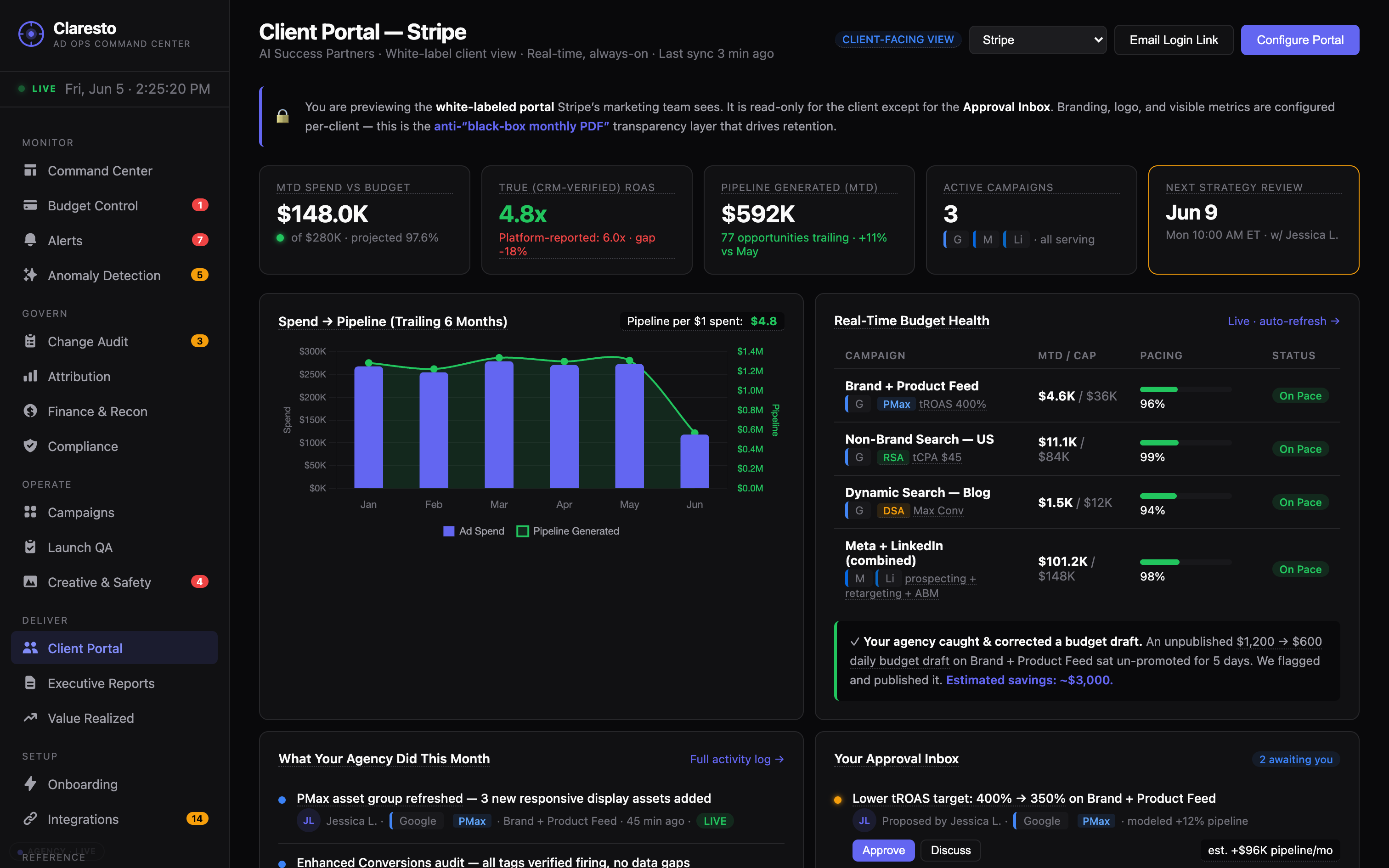
Task: Click the Configure Portal button
Action: 1300,40
